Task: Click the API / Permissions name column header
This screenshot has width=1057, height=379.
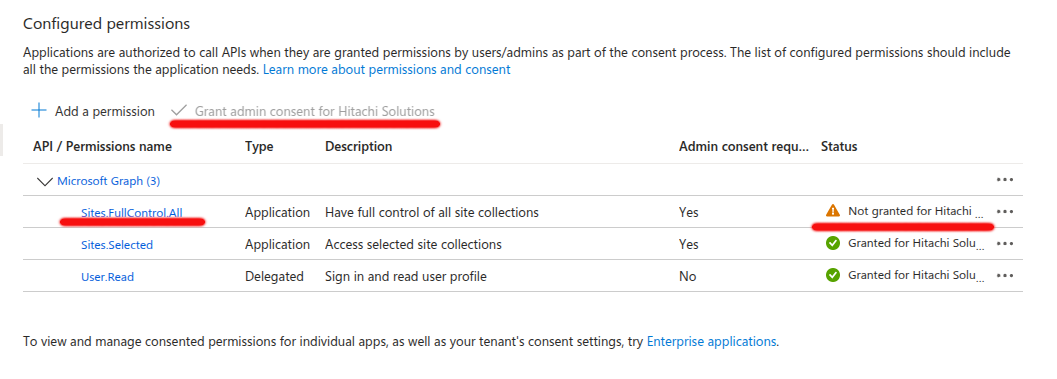Action: click(x=102, y=146)
